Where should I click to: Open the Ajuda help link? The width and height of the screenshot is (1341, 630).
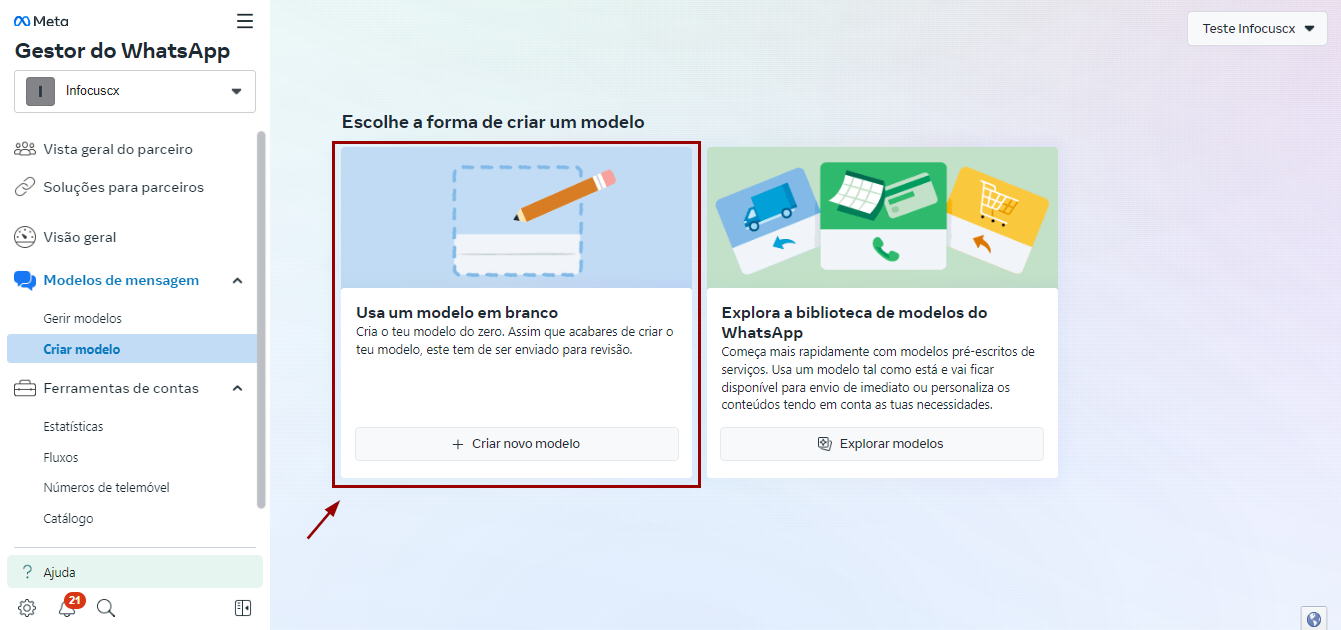point(60,572)
